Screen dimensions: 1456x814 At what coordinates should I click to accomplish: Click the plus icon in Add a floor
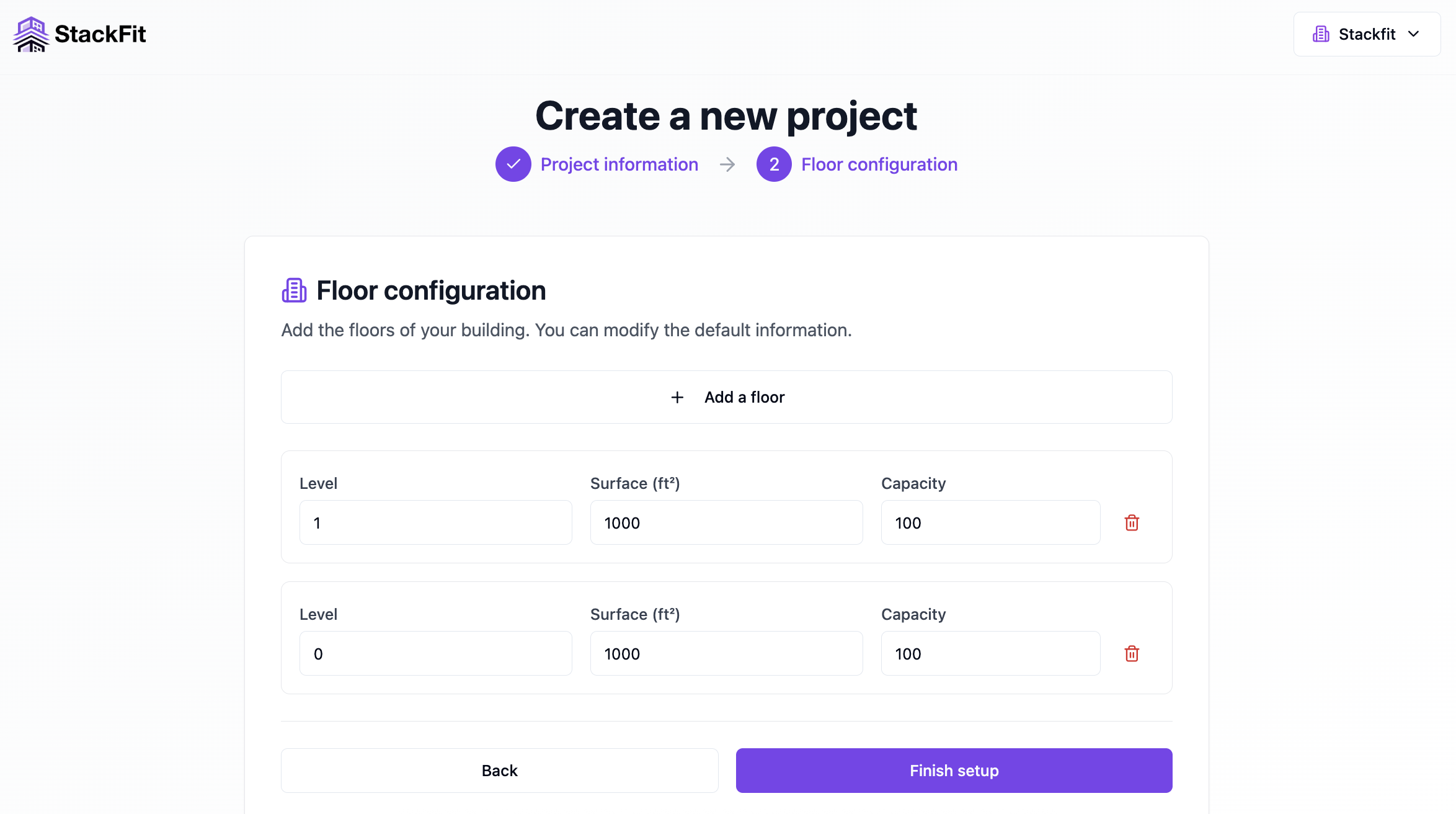(x=677, y=397)
